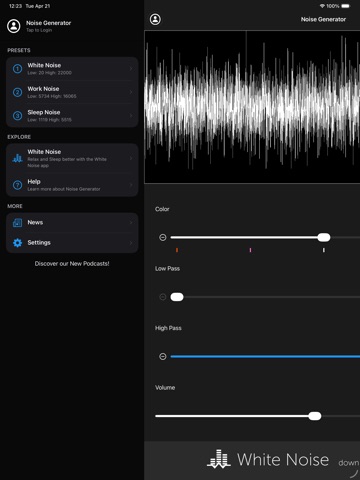360x480 pixels.
Task: Select the white color marker under Color slider
Action: point(324,250)
